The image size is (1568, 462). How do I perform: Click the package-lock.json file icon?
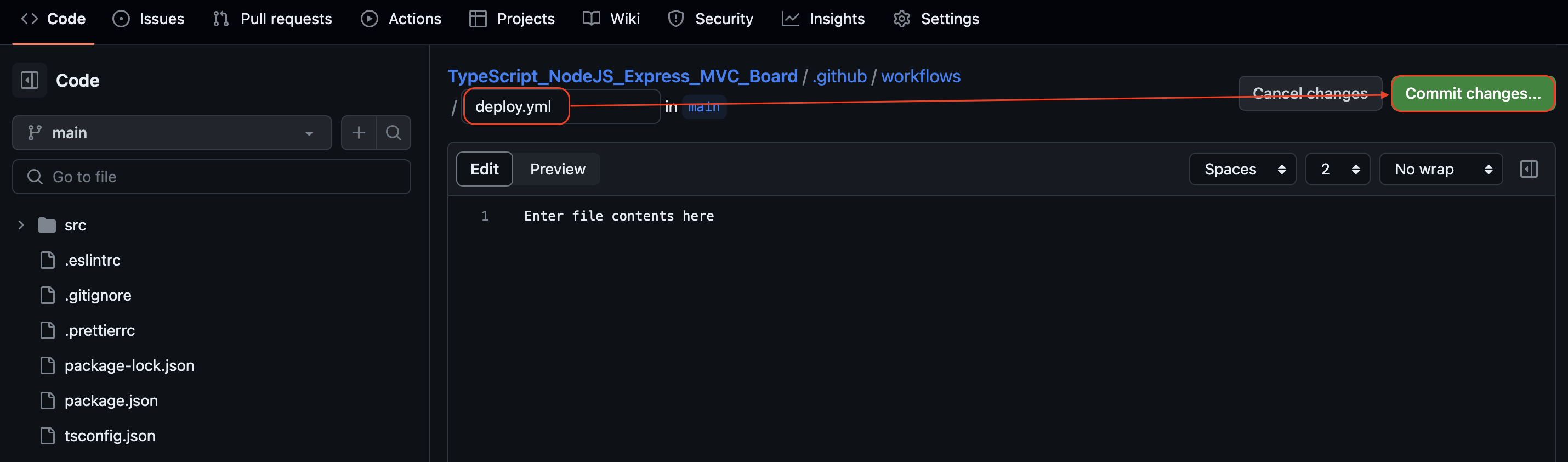[48, 365]
